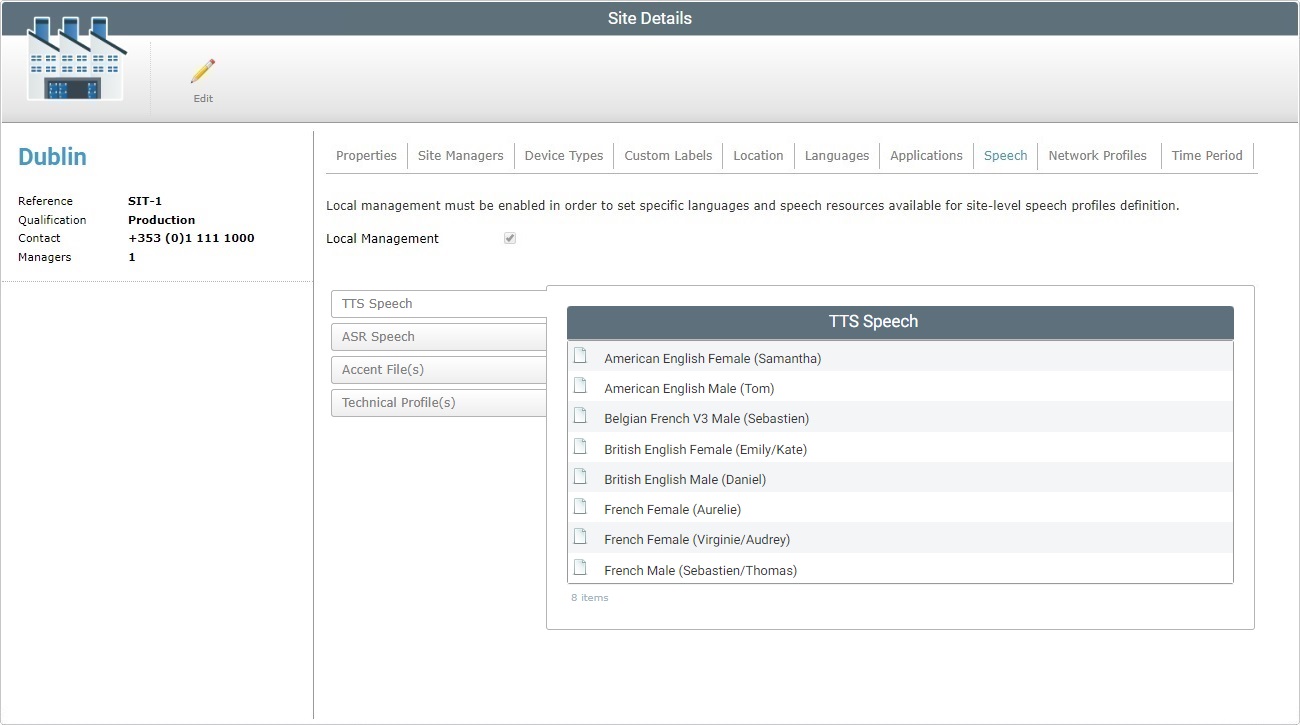Click file icon beside British English Female (Emily/Kate)
1300x725 pixels.
tap(580, 448)
